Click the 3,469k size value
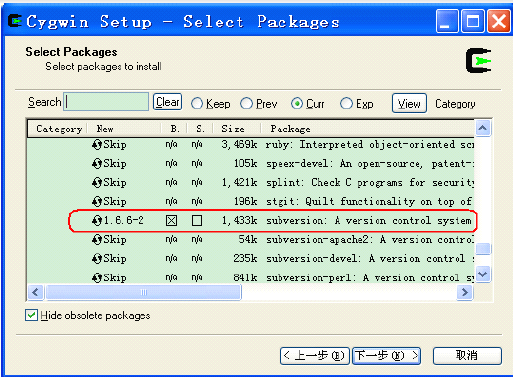Screen dimensions: 513x377 pos(240,145)
